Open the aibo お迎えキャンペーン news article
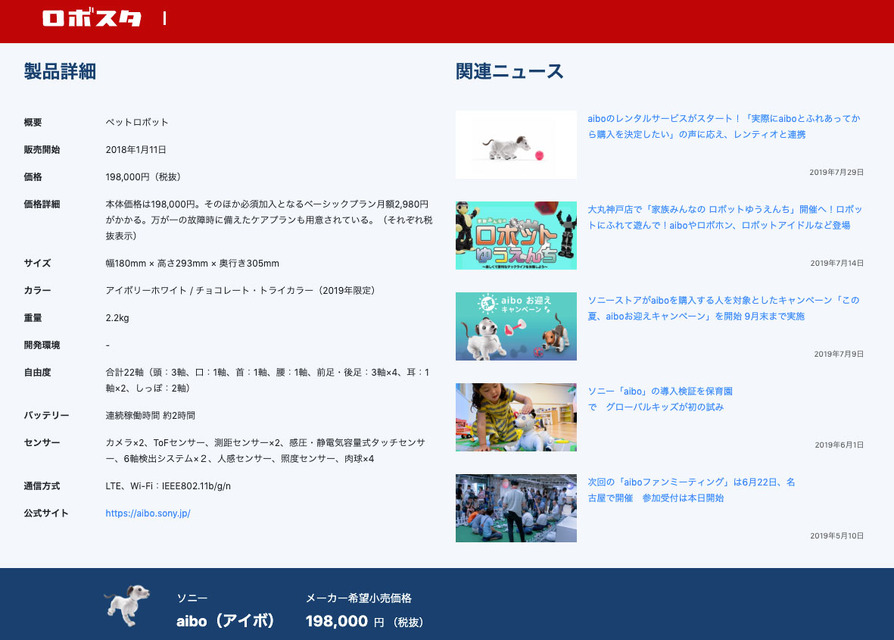Viewport: 894px width, 640px height. coord(716,309)
